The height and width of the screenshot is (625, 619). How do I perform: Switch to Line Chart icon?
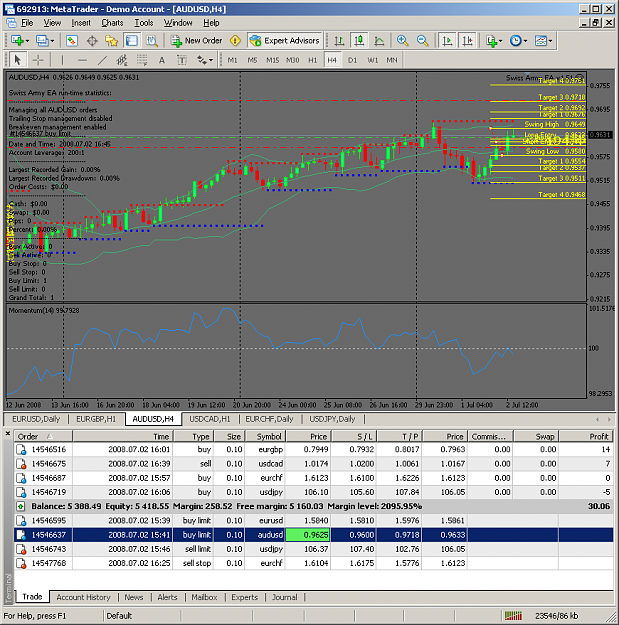tap(379, 41)
